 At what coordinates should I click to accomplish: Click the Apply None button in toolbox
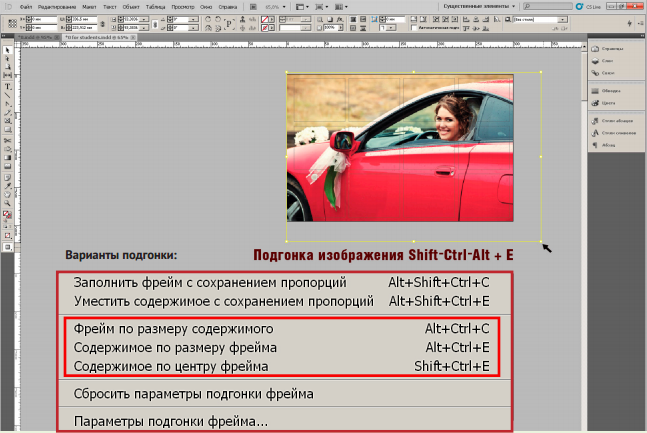7,234
